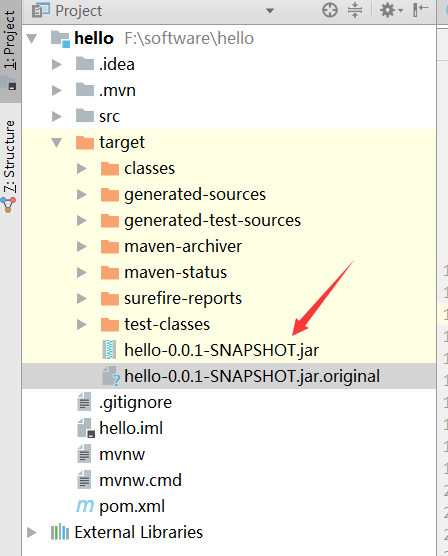Expand the generated-test-sources folder
This screenshot has width=448, height=556.
(x=82, y=221)
